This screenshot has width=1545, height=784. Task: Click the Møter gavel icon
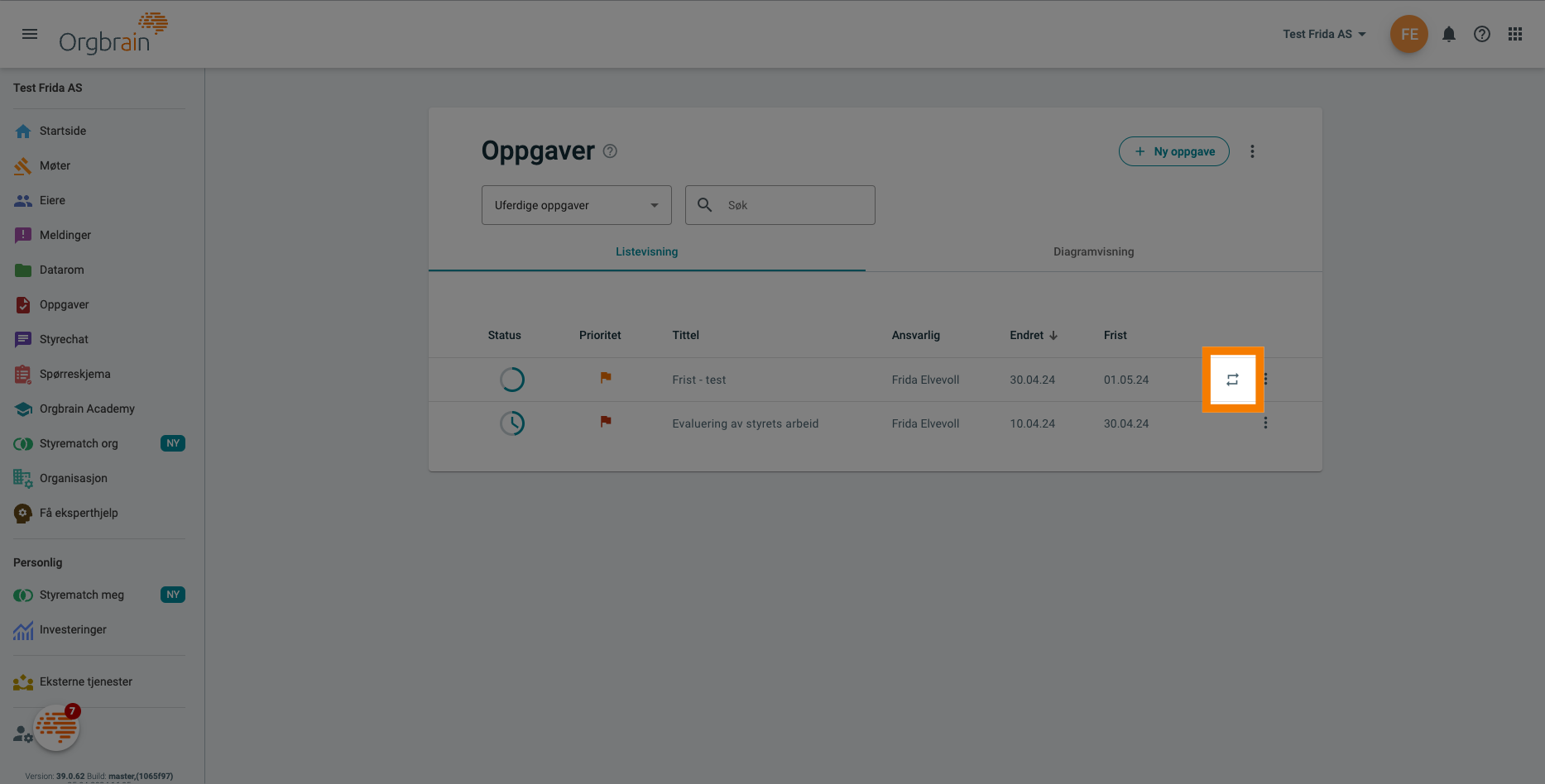tap(23, 165)
